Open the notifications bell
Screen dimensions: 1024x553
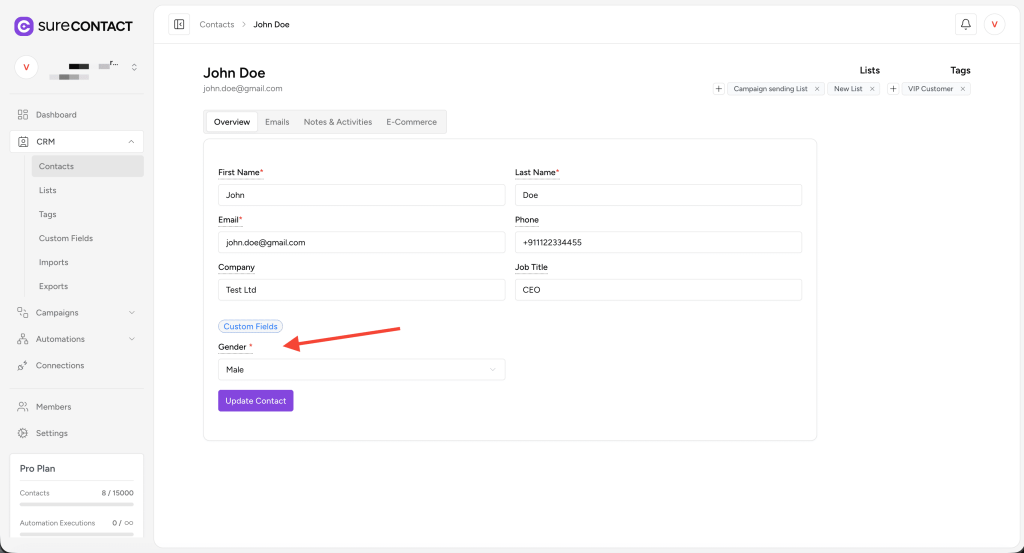(x=965, y=24)
